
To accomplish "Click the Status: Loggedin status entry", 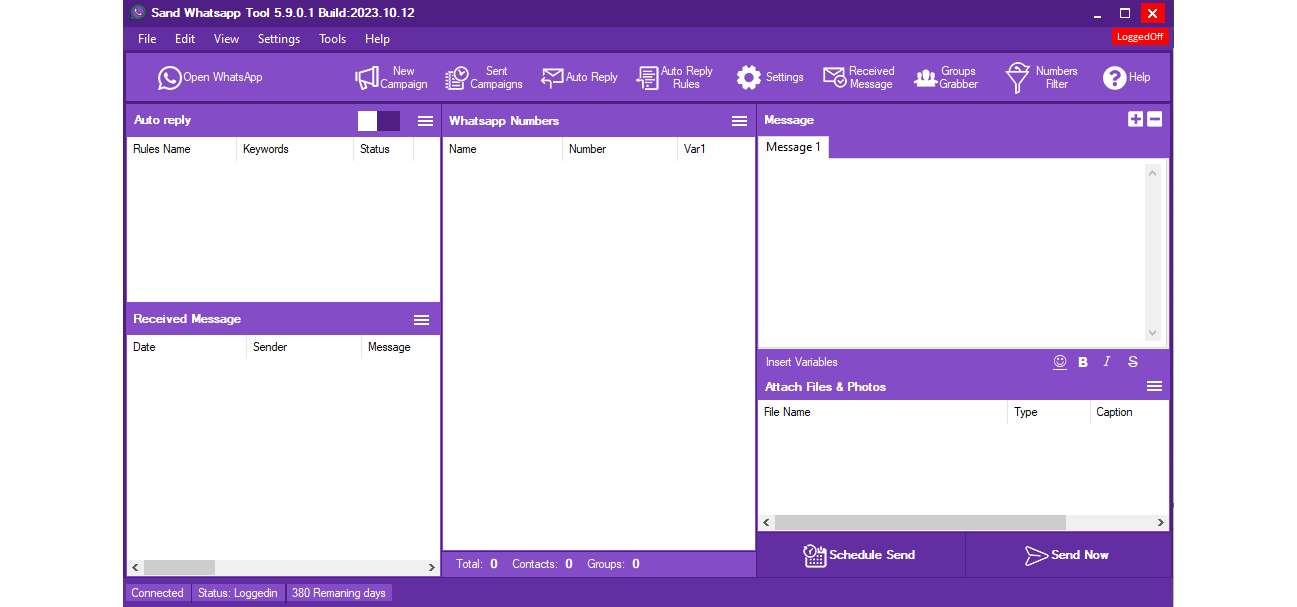I will click(x=238, y=593).
